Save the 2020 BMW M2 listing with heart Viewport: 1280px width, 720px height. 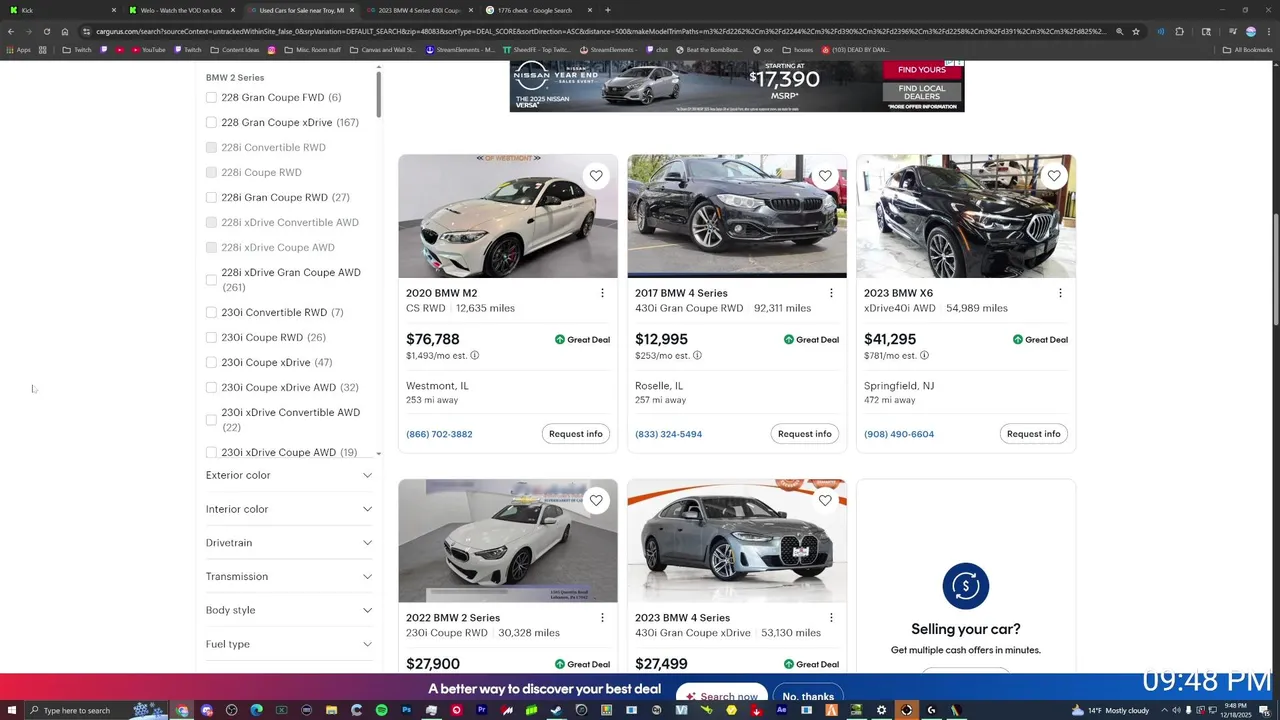[596, 176]
